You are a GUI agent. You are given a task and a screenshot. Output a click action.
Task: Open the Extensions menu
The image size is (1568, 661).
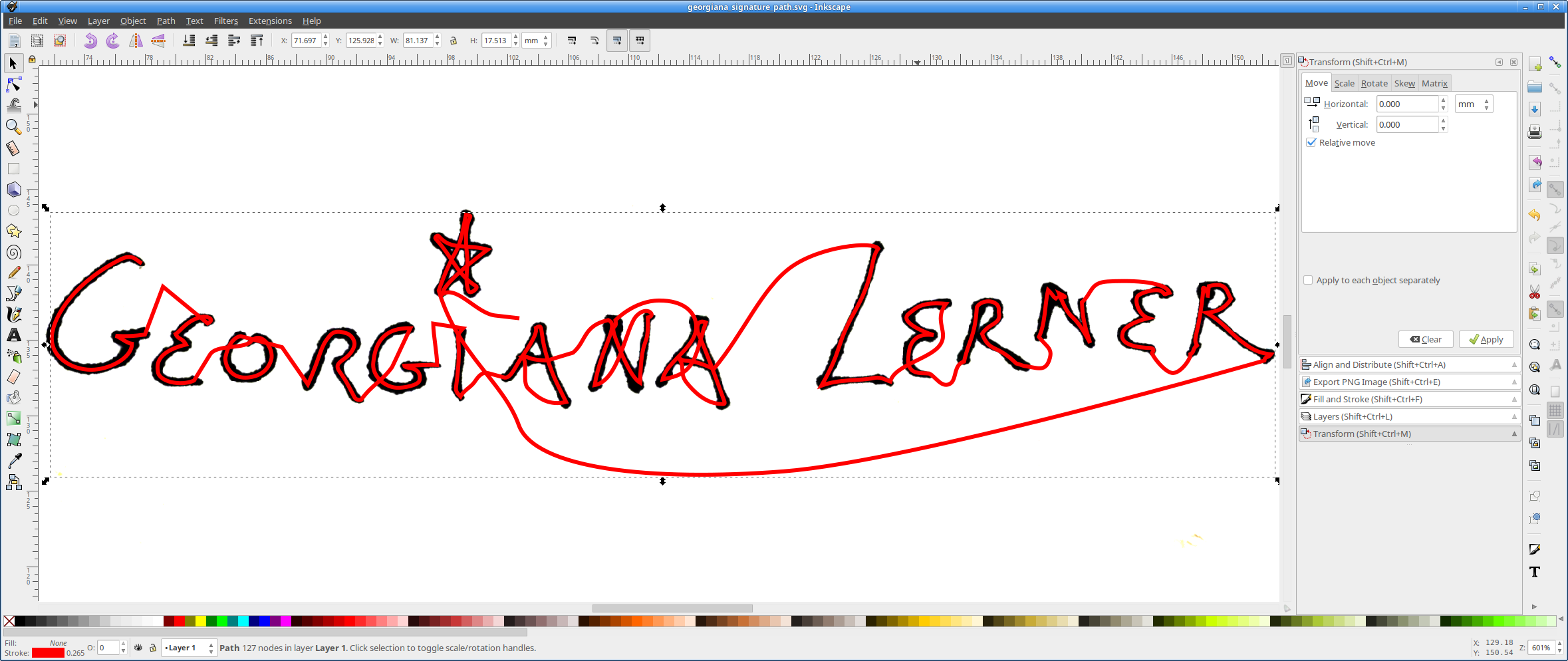(269, 21)
